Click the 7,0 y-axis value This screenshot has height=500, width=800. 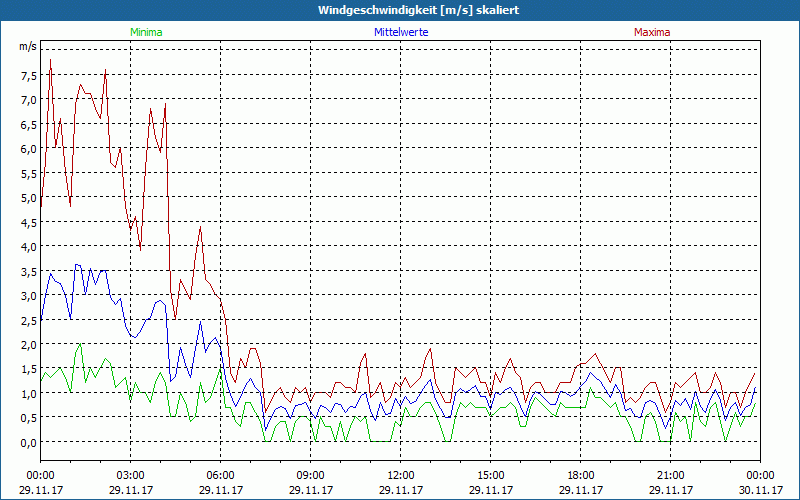coord(29,101)
